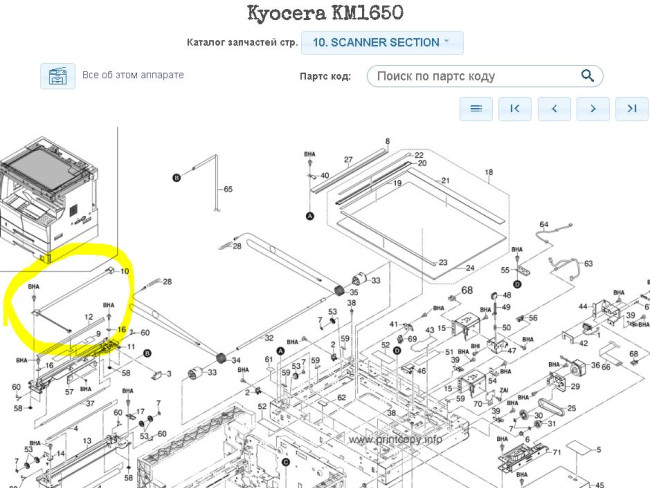Select part number 32 on diagram
Viewport: 650px width, 488px height.
[269, 338]
